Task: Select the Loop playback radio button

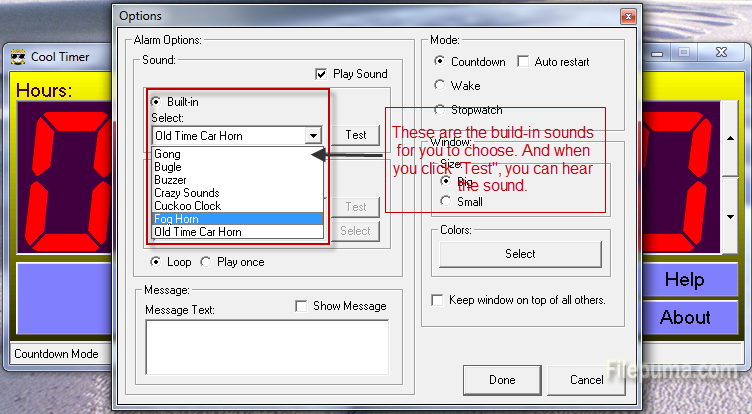Action: click(x=156, y=262)
